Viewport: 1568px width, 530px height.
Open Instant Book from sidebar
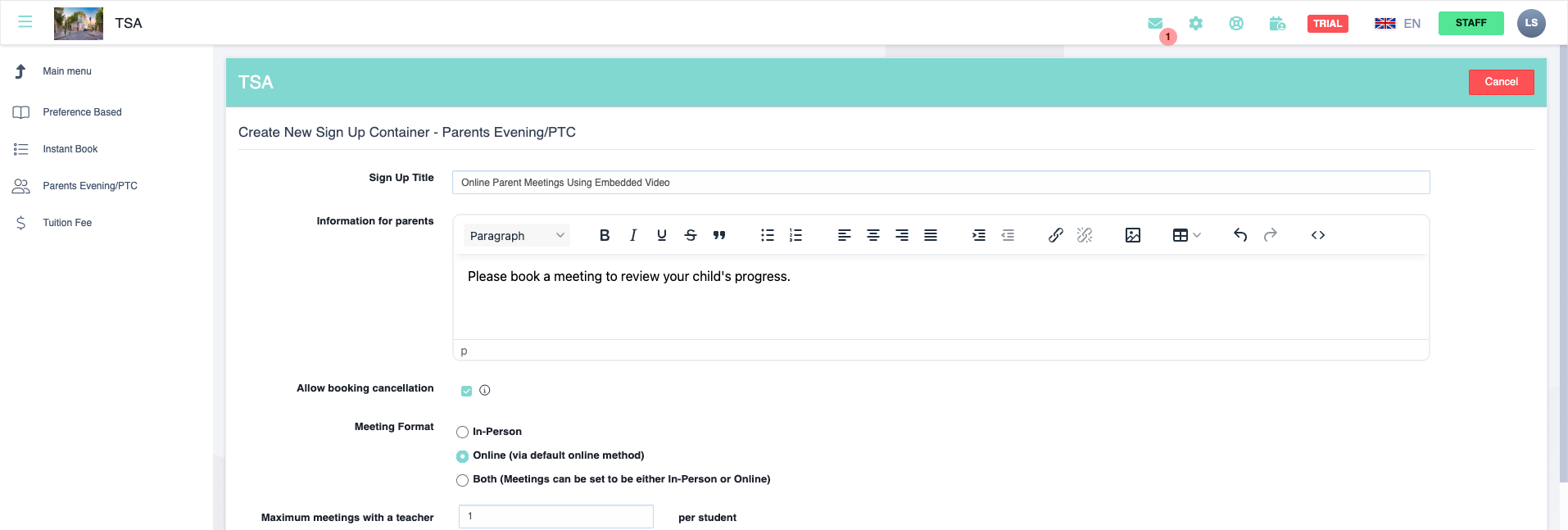70,149
